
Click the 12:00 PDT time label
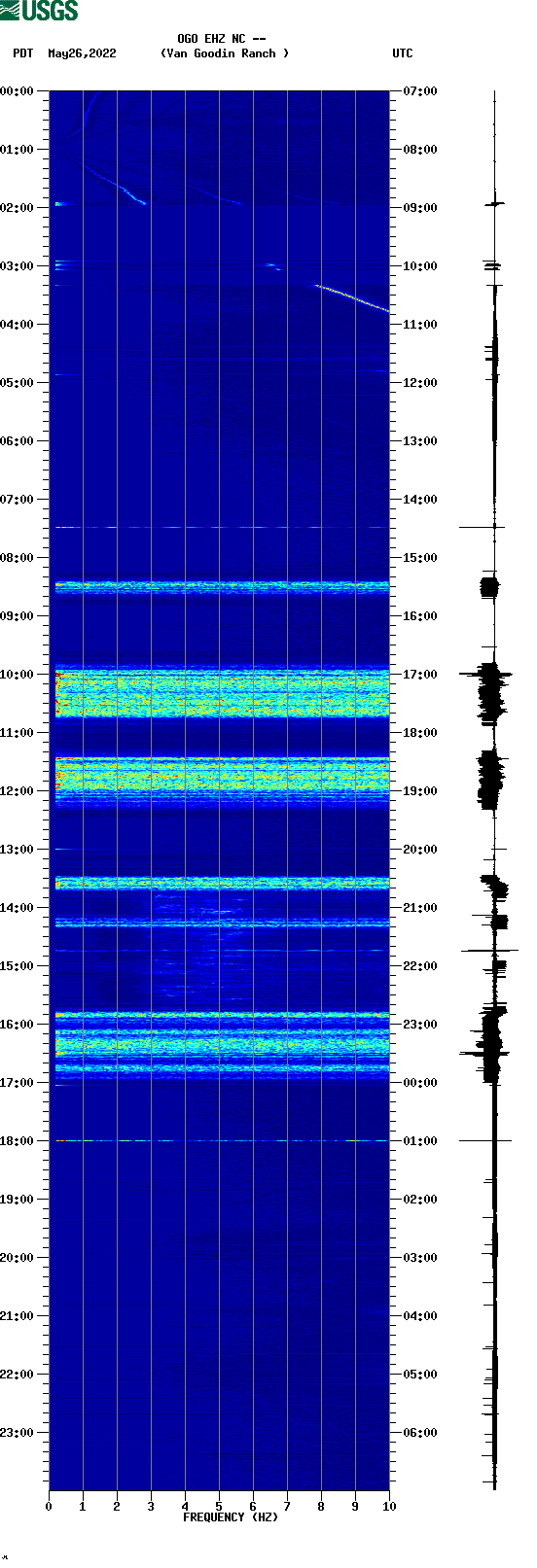pos(18,791)
